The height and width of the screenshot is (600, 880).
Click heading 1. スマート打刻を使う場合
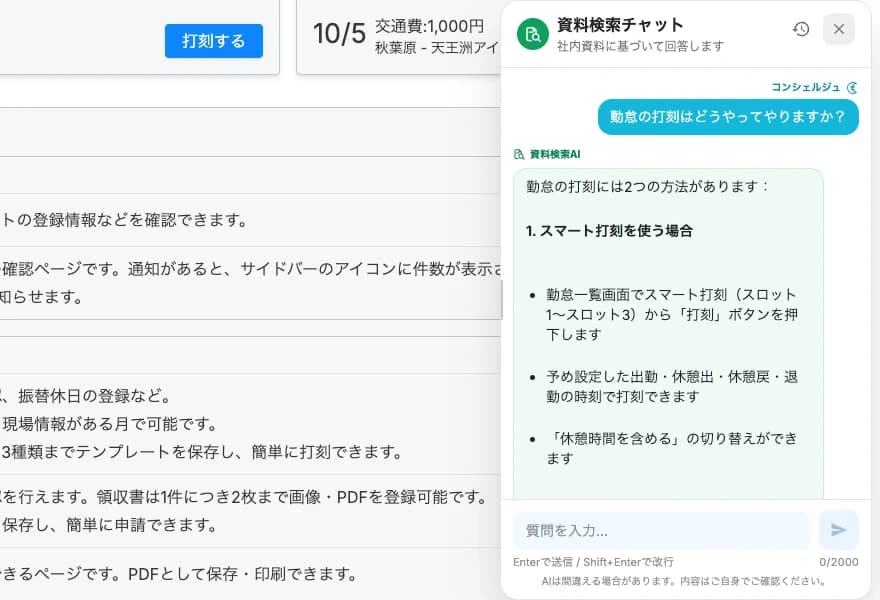(609, 231)
